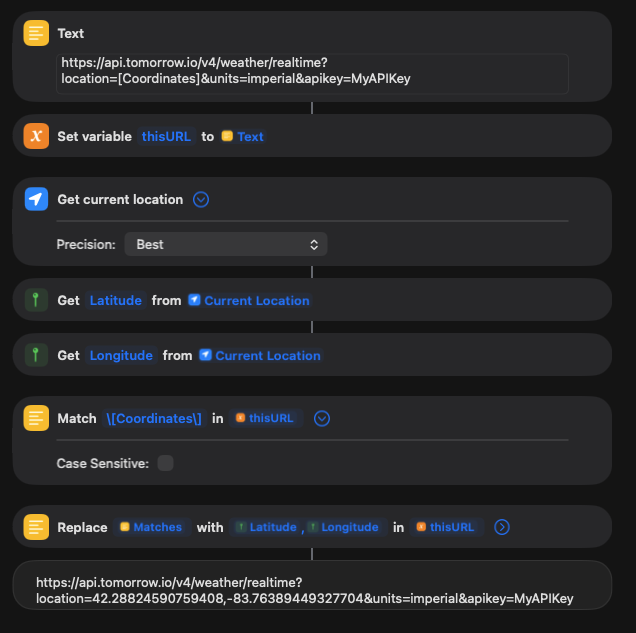The width and height of the screenshot is (636, 633).
Task: Click the Matches token in the Replace action
Action: [x=151, y=527]
